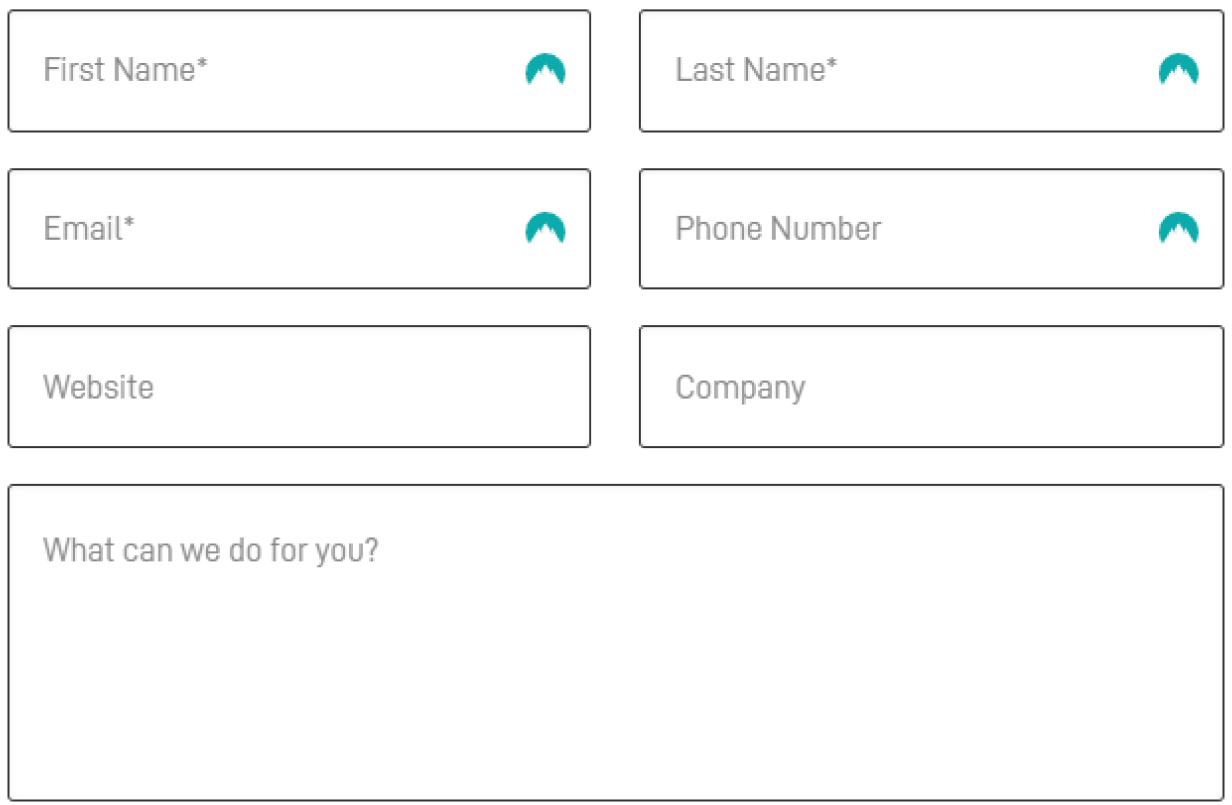This screenshot has width=1232, height=805.
Task: Open password manager autofill icon in Email field
Action: [545, 229]
